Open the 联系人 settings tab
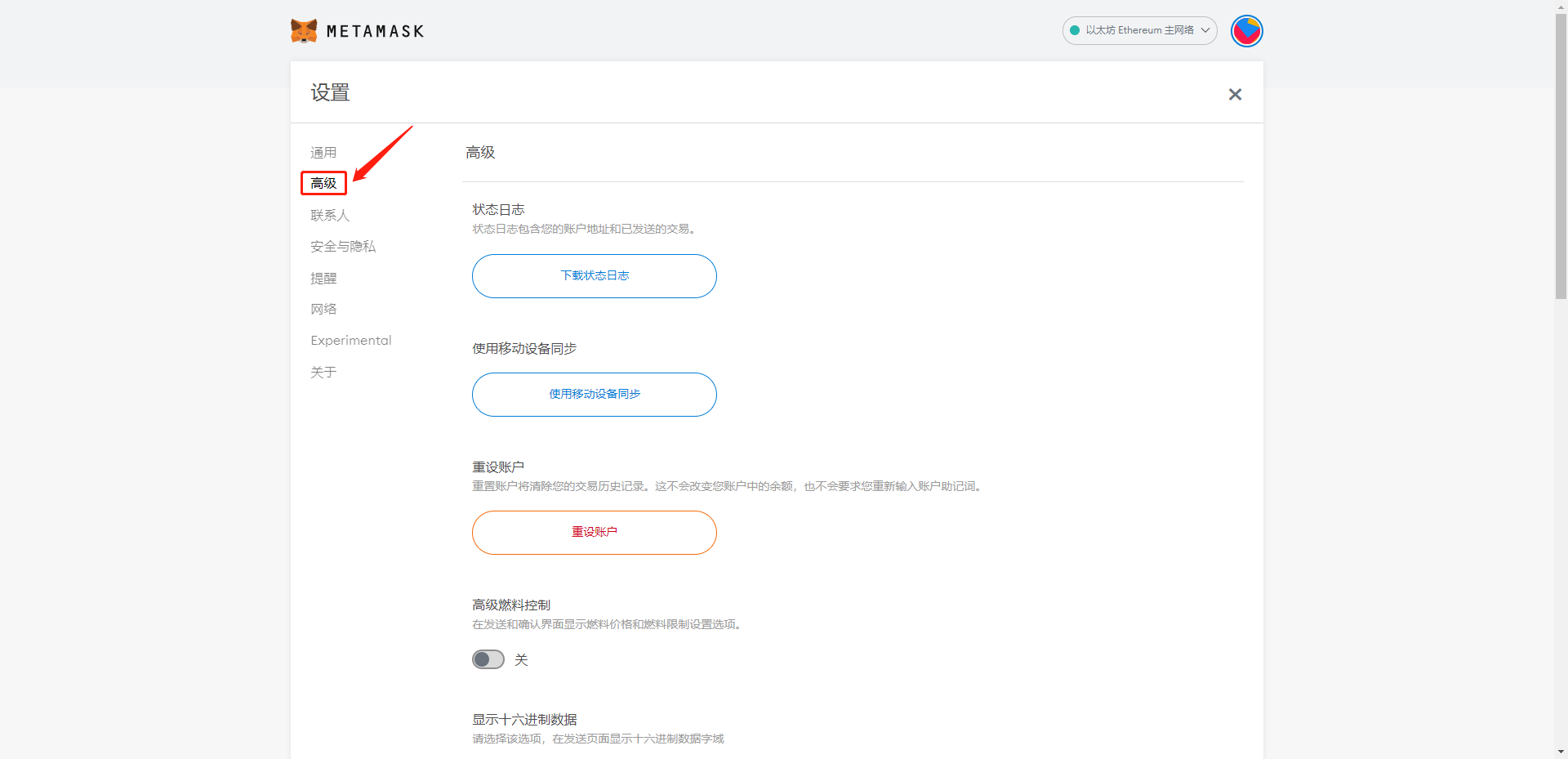 (x=330, y=216)
